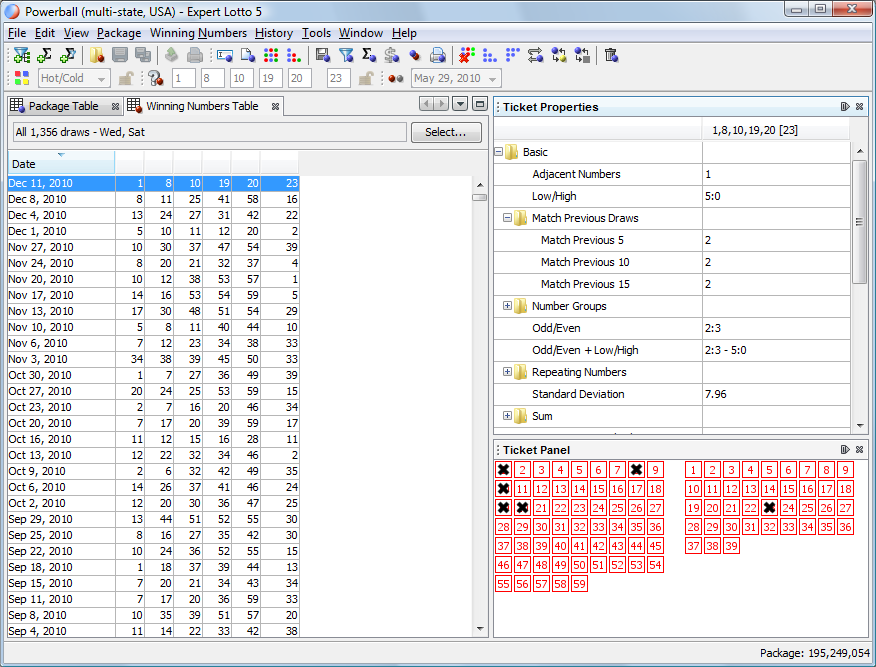Click the Select... button

[446, 132]
